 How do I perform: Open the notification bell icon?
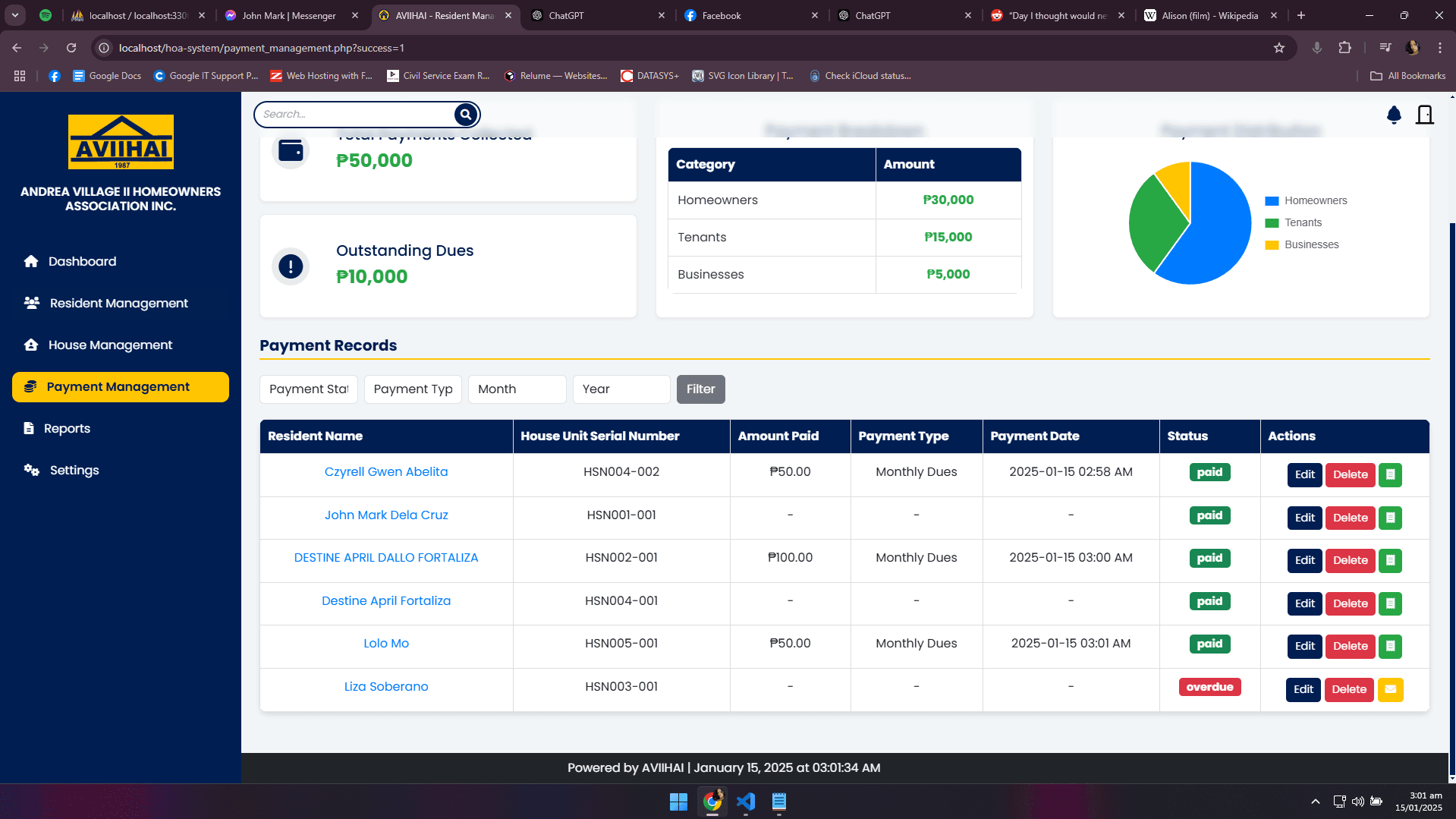[1394, 115]
